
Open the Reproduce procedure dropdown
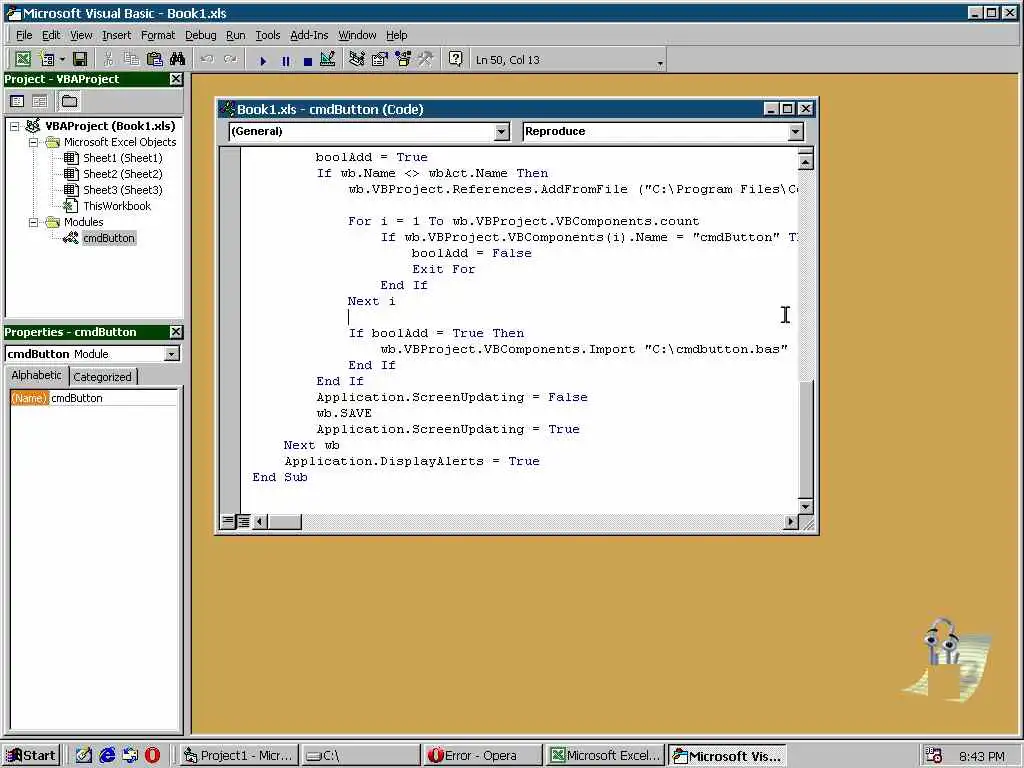(795, 132)
